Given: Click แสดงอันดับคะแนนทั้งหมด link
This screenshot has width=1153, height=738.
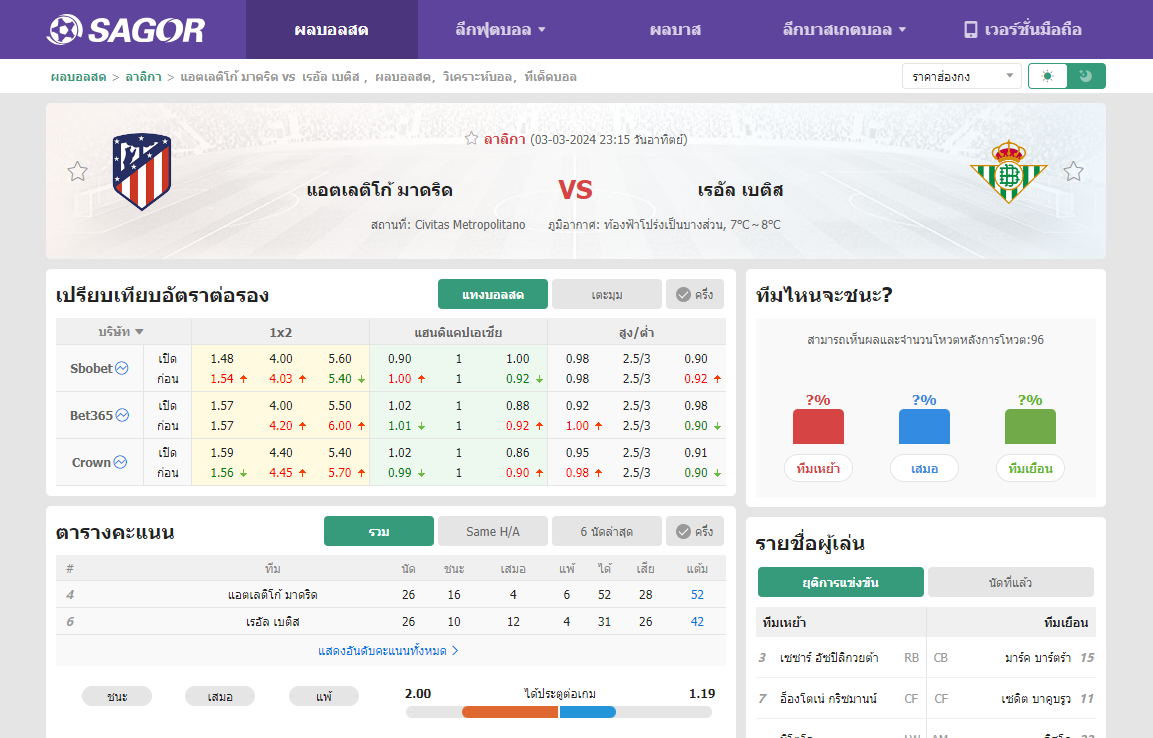Looking at the screenshot, I should point(388,651).
